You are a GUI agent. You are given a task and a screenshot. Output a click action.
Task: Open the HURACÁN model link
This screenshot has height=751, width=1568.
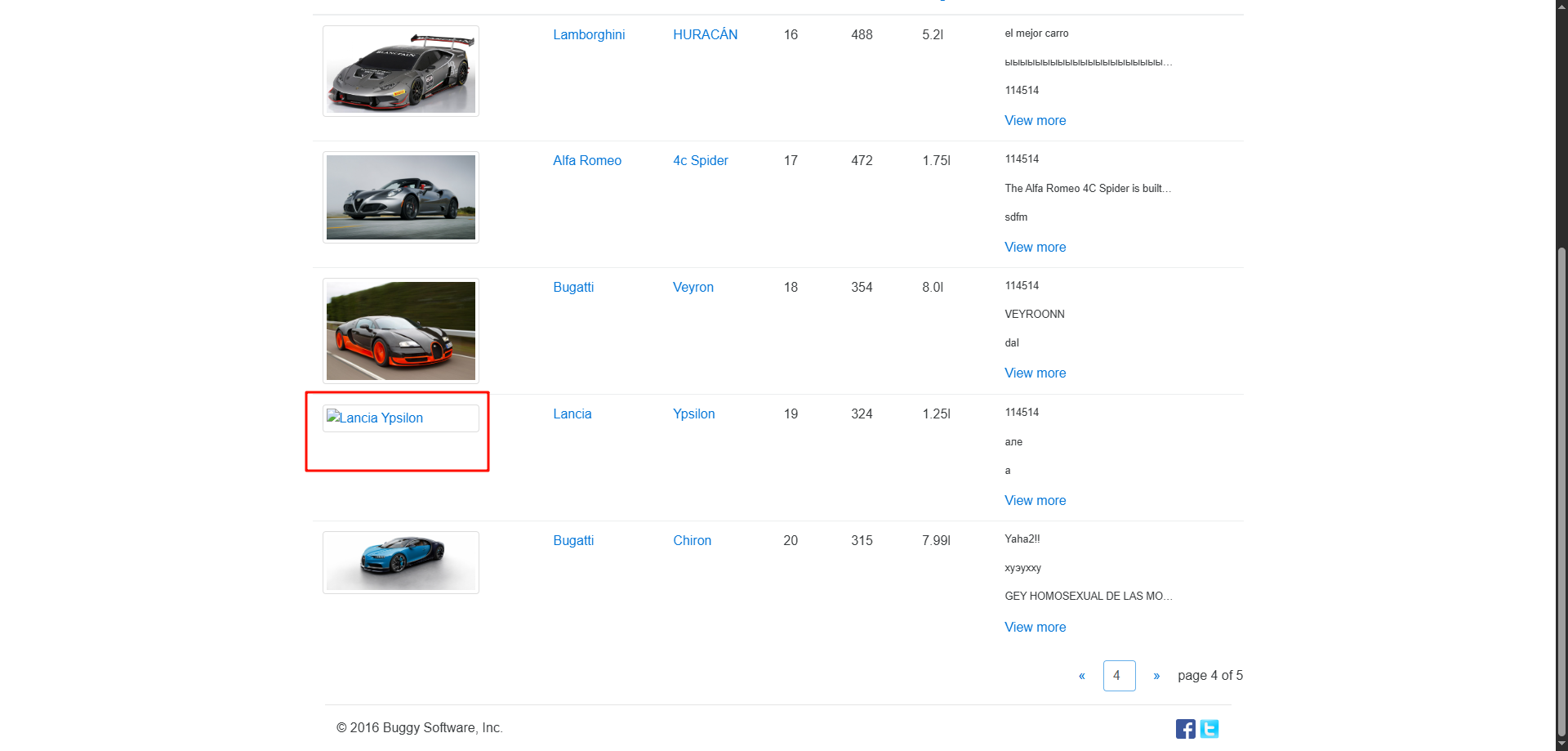click(x=705, y=34)
